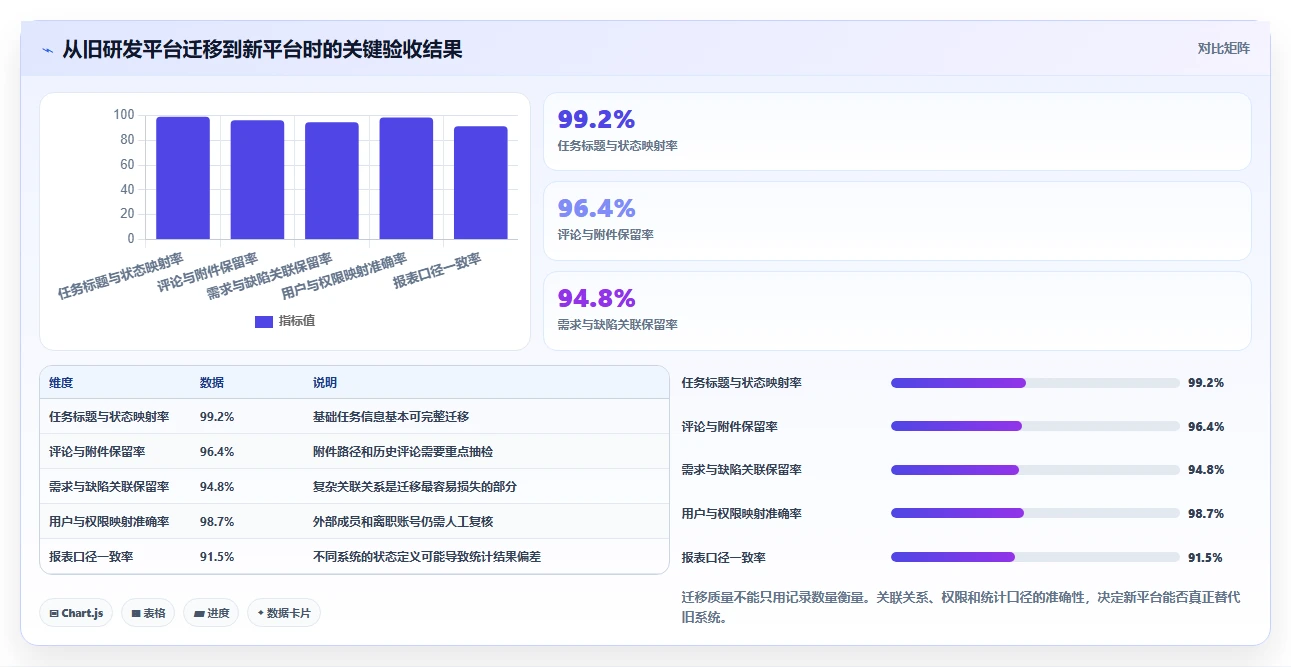This screenshot has width=1291, height=667.
Task: Click the 指标值 legend label
Action: [x=297, y=321]
